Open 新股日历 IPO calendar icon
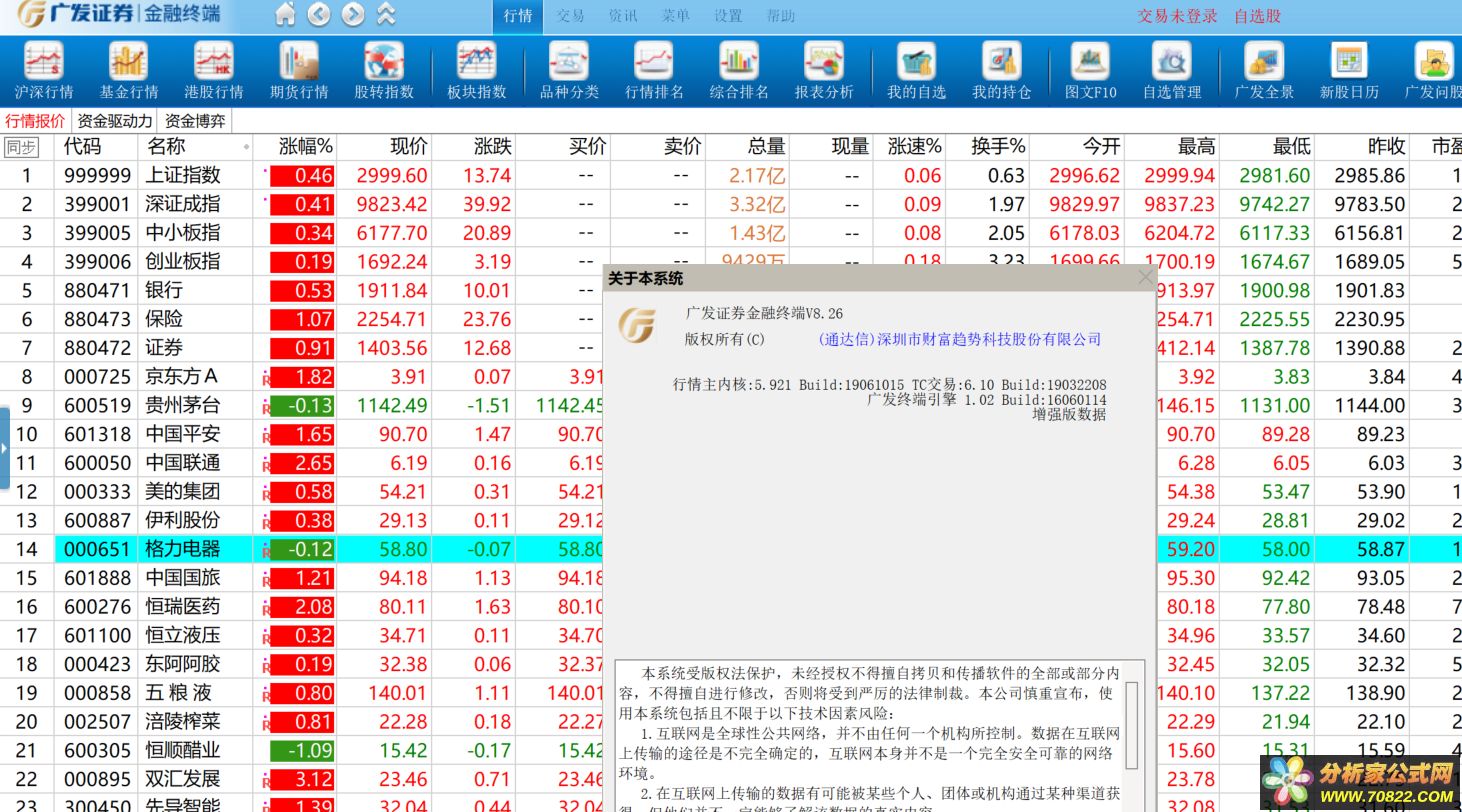 pos(1349,71)
